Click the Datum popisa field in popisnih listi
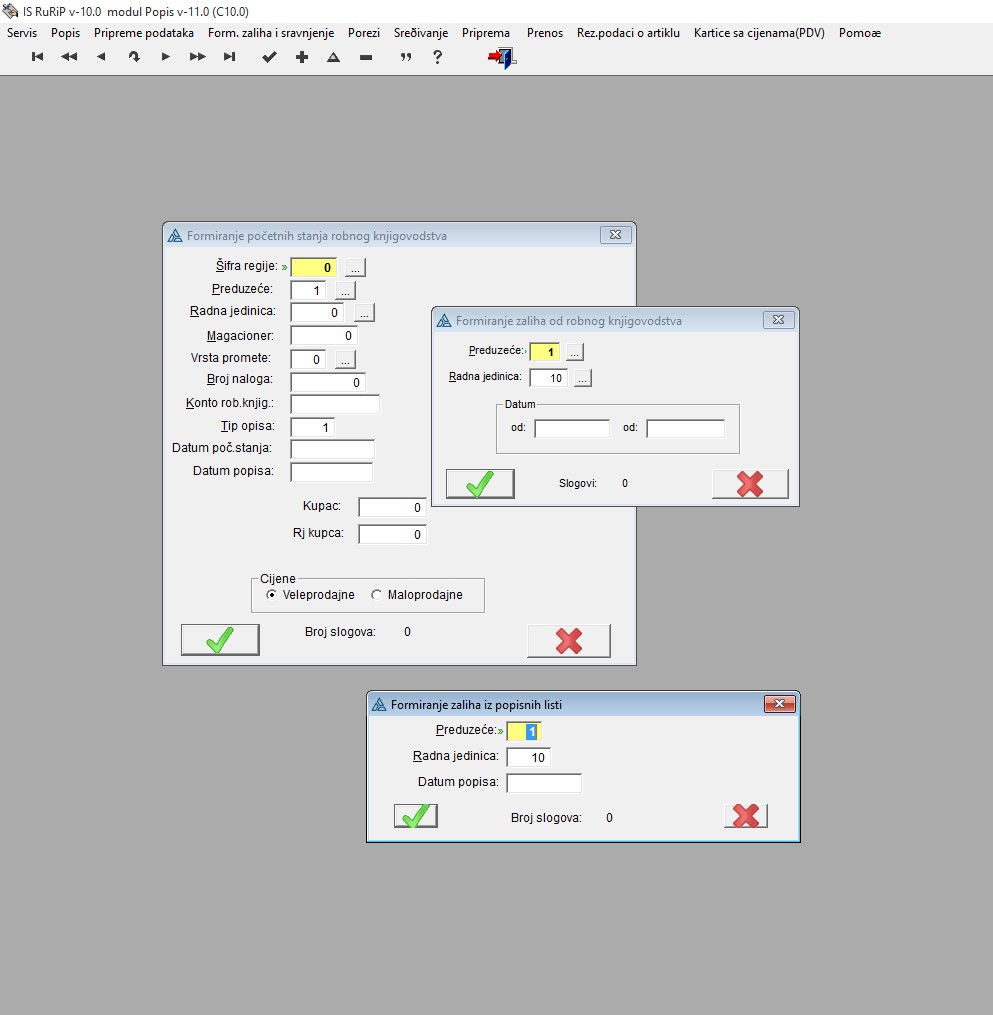Screen dimensions: 993x1015 point(543,783)
